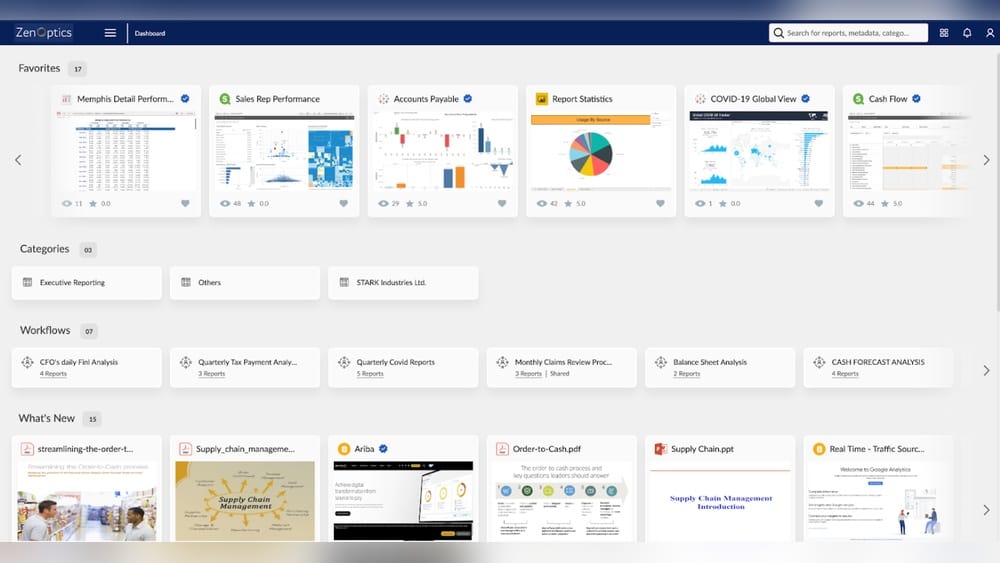Click the Cash Flow source icon

858,99
